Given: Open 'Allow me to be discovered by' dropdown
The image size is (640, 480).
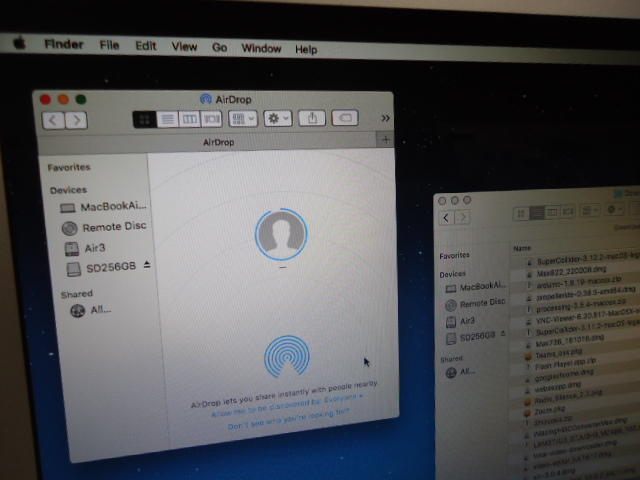Looking at the screenshot, I should click(x=286, y=405).
